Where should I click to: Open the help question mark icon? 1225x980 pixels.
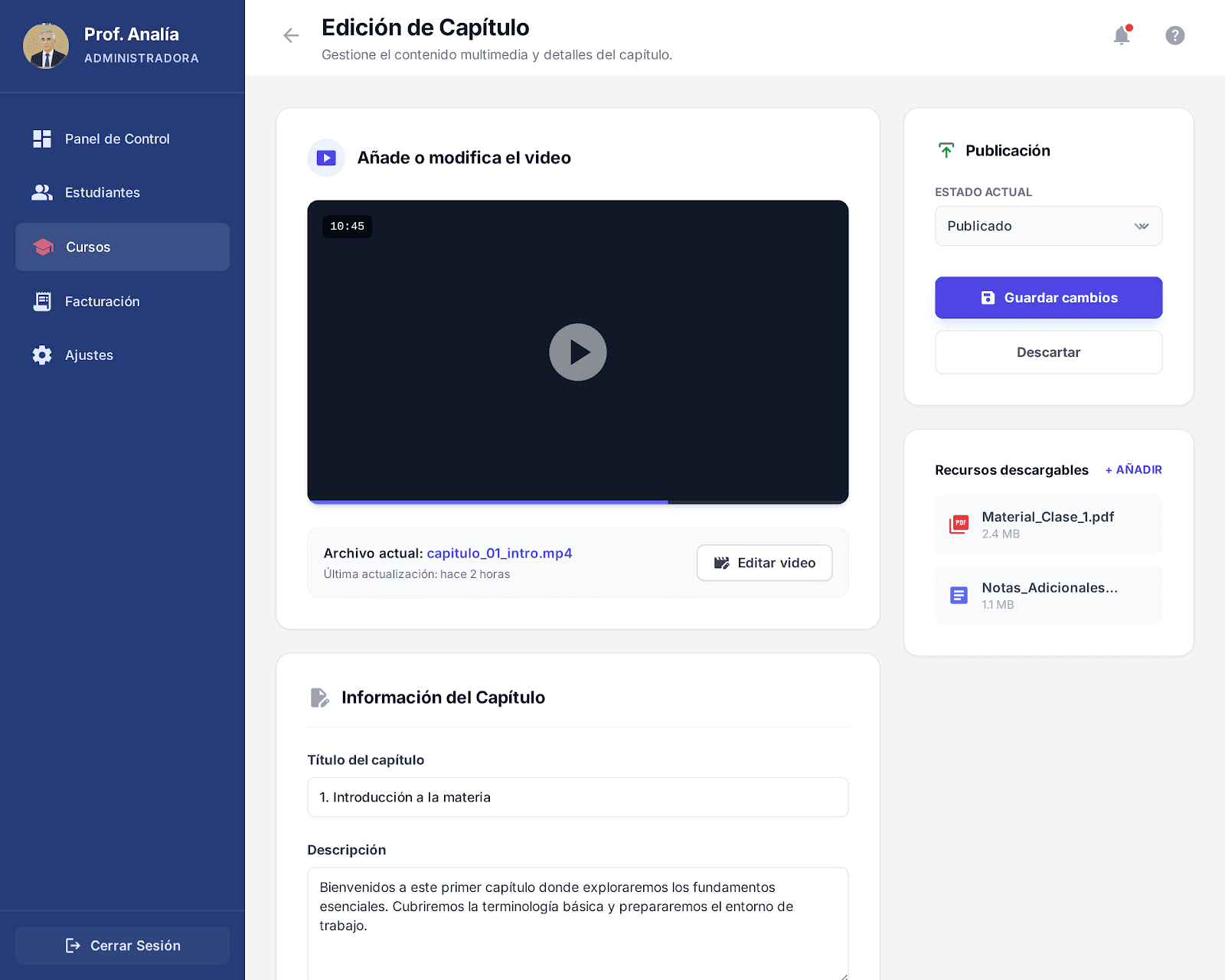click(1175, 35)
